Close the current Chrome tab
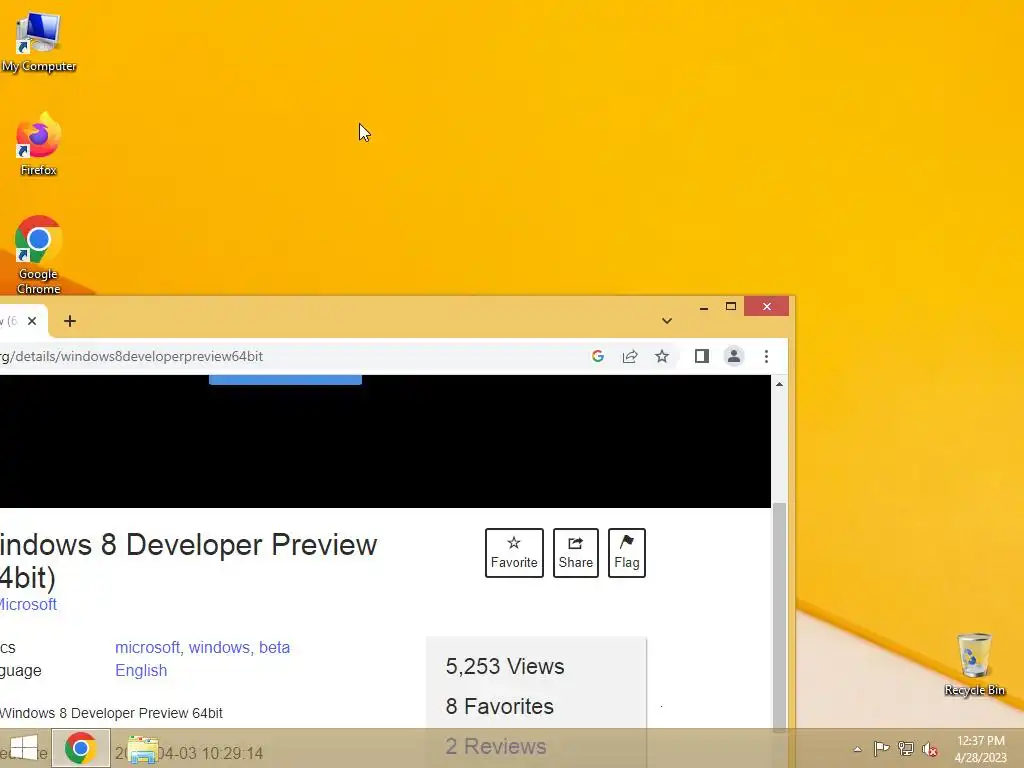Screen dimensions: 1024x768 [32, 321]
